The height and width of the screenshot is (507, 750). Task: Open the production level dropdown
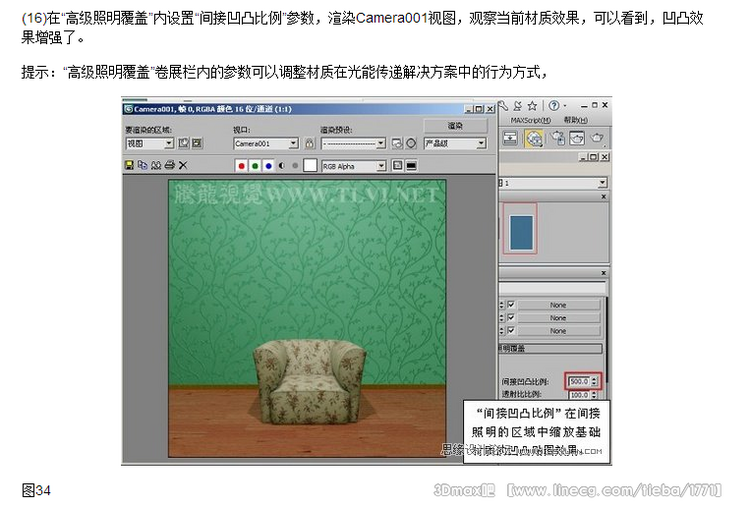coord(455,143)
